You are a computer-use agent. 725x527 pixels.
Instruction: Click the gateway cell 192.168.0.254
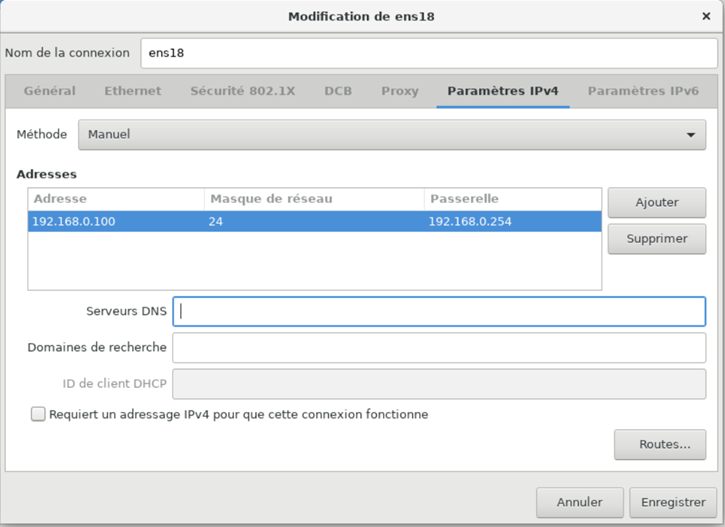[470, 221]
